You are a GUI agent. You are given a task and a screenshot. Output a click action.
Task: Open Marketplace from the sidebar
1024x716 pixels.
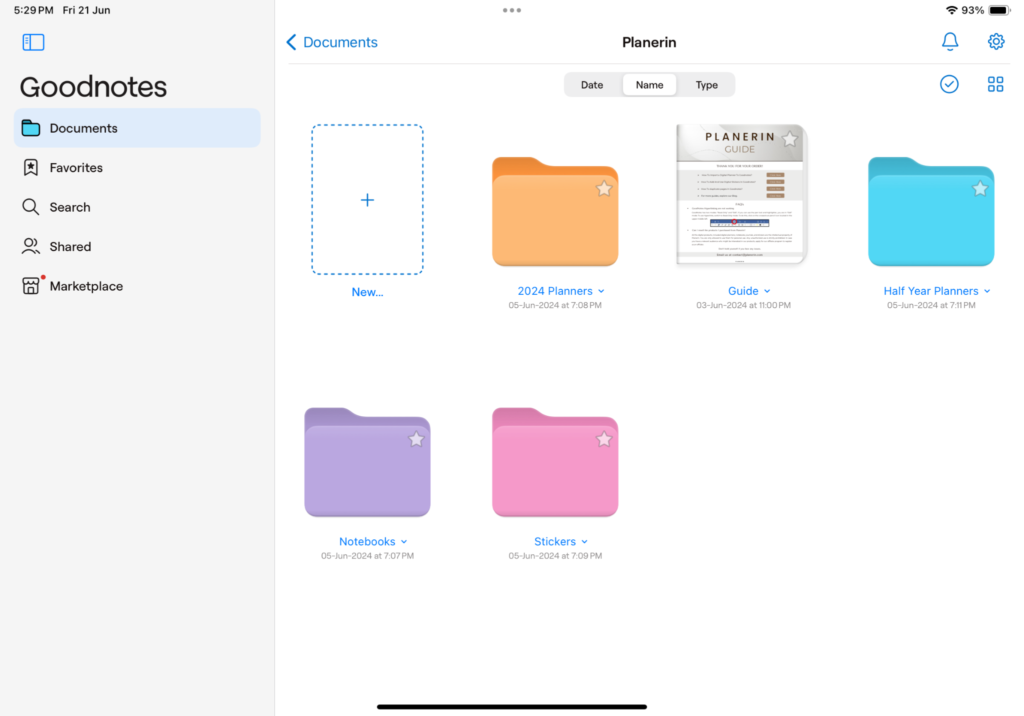[137, 286]
